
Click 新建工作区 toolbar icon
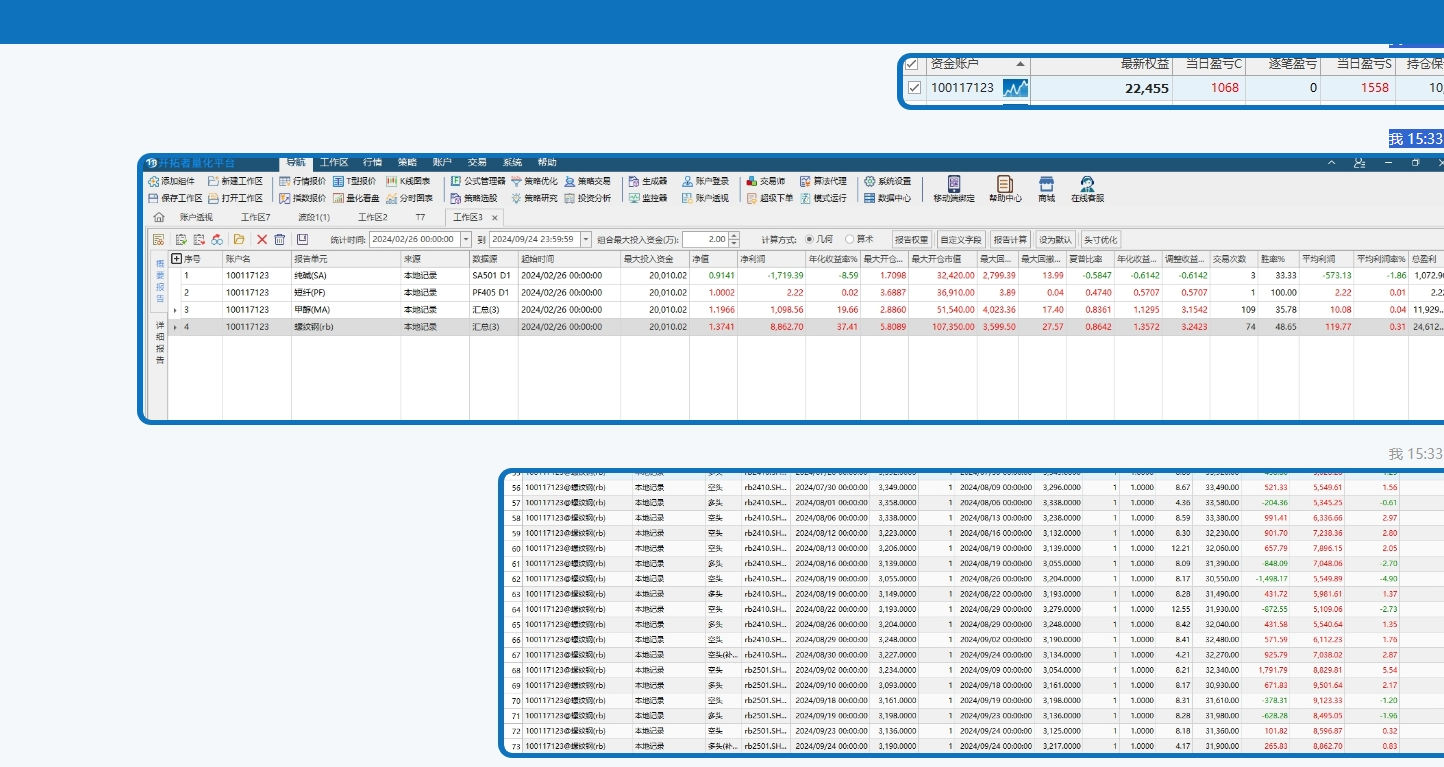pyautogui.click(x=213, y=182)
